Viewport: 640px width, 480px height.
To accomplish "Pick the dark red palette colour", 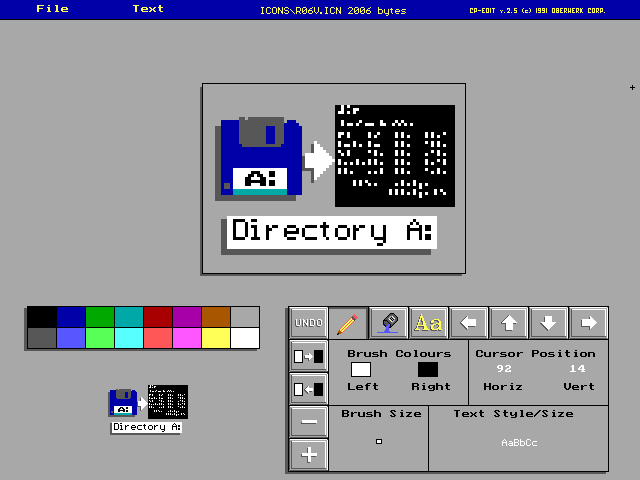I will tap(158, 317).
